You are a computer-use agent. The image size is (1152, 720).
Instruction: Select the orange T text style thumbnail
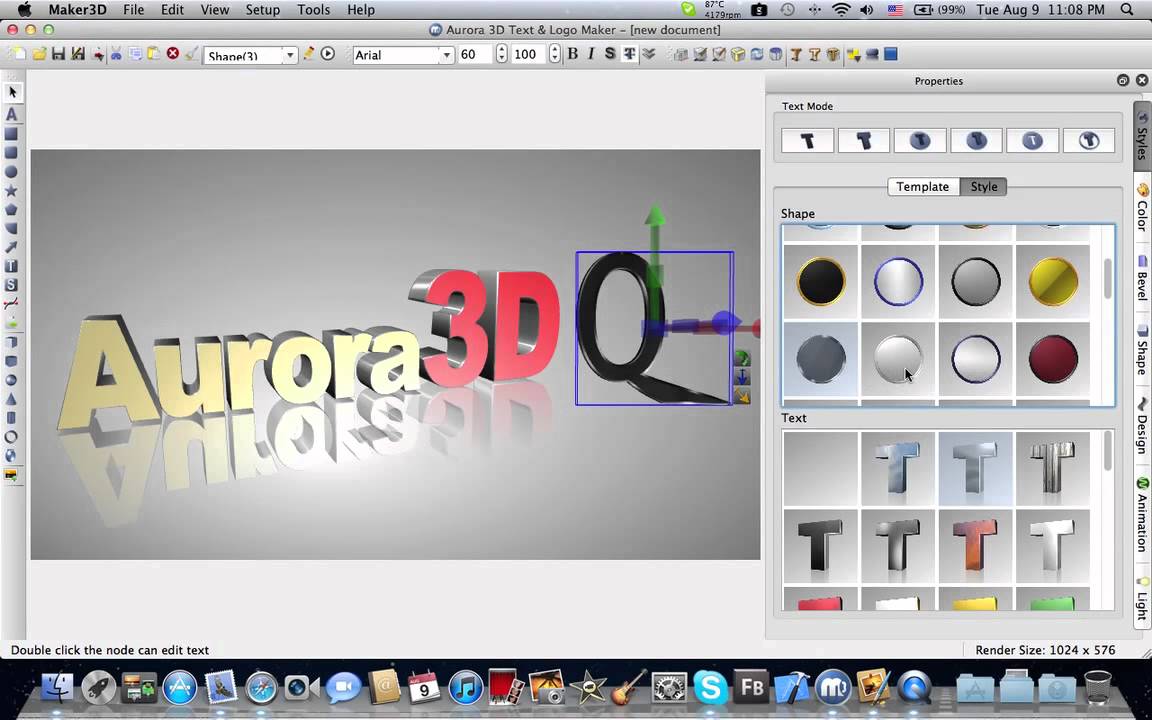point(975,543)
